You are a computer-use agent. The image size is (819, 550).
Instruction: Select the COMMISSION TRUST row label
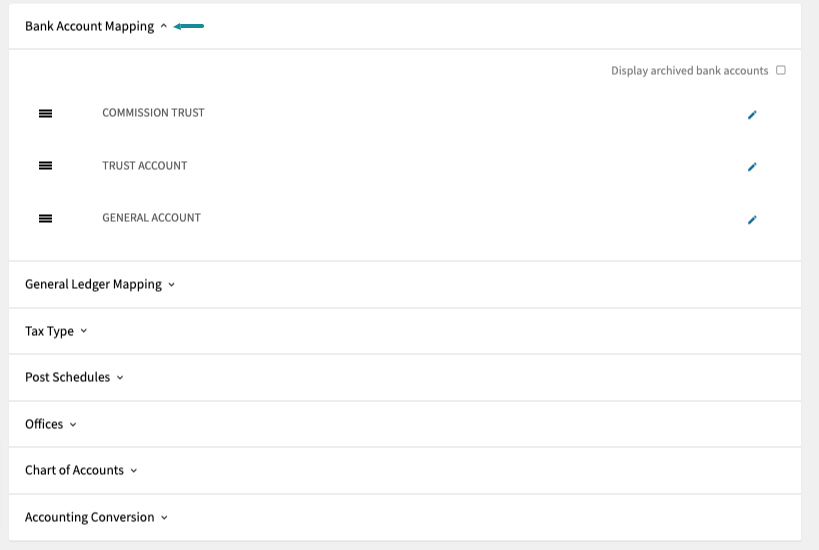coord(153,113)
